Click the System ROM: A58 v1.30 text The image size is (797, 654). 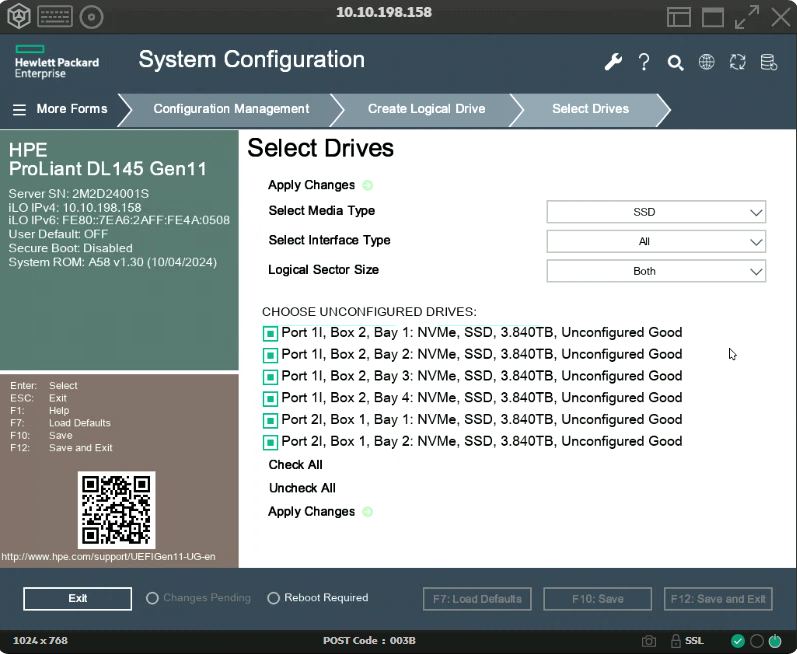113,262
